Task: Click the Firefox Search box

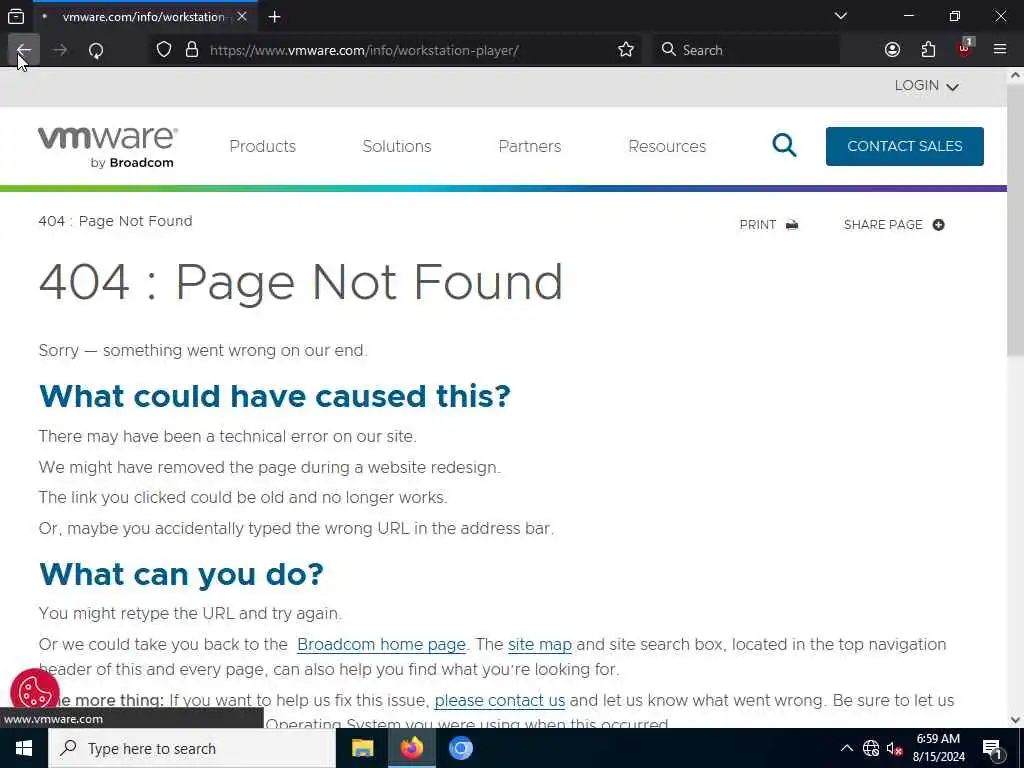Action: (746, 50)
